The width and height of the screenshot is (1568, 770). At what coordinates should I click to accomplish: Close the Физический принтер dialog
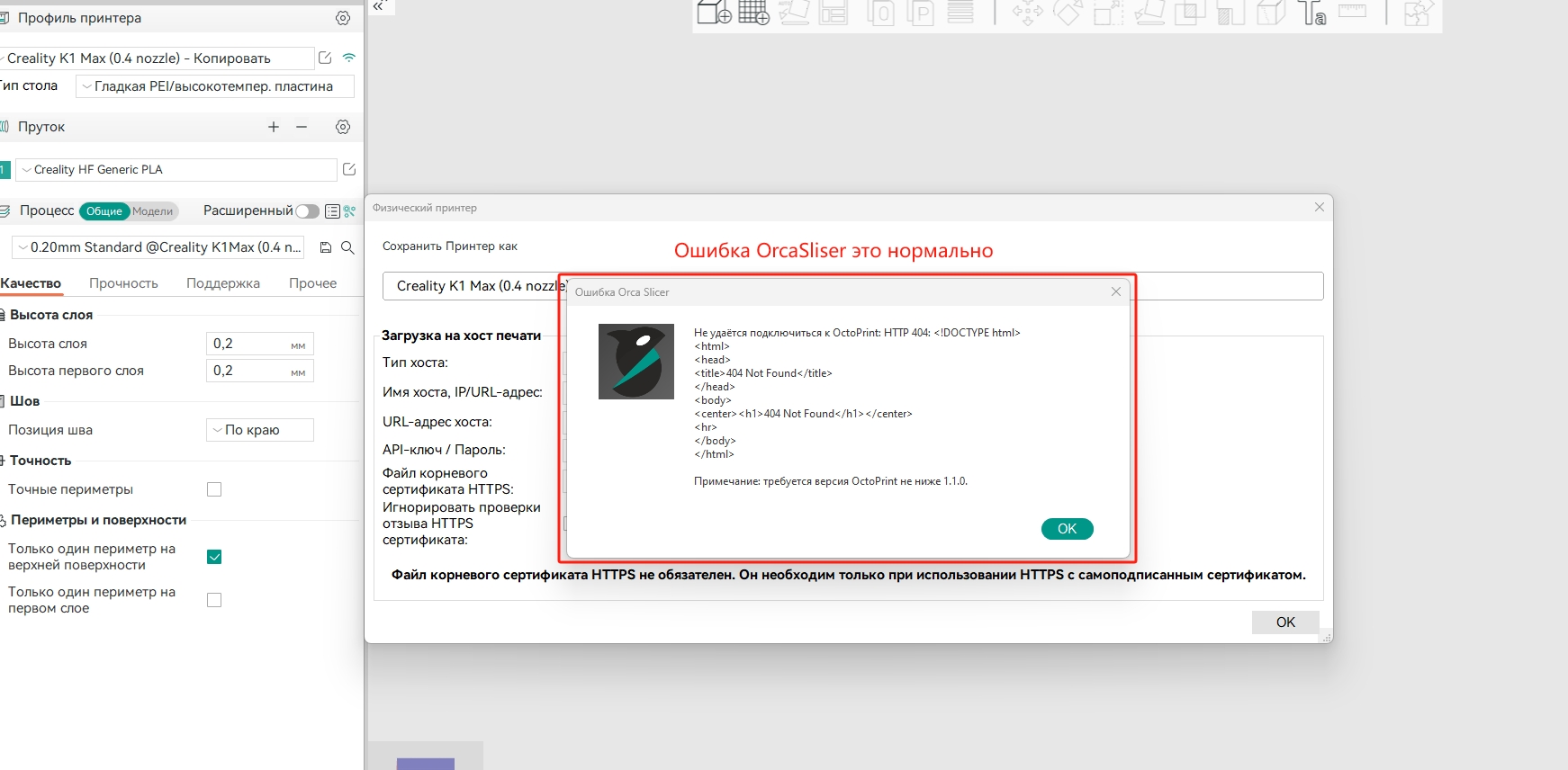(x=1320, y=207)
